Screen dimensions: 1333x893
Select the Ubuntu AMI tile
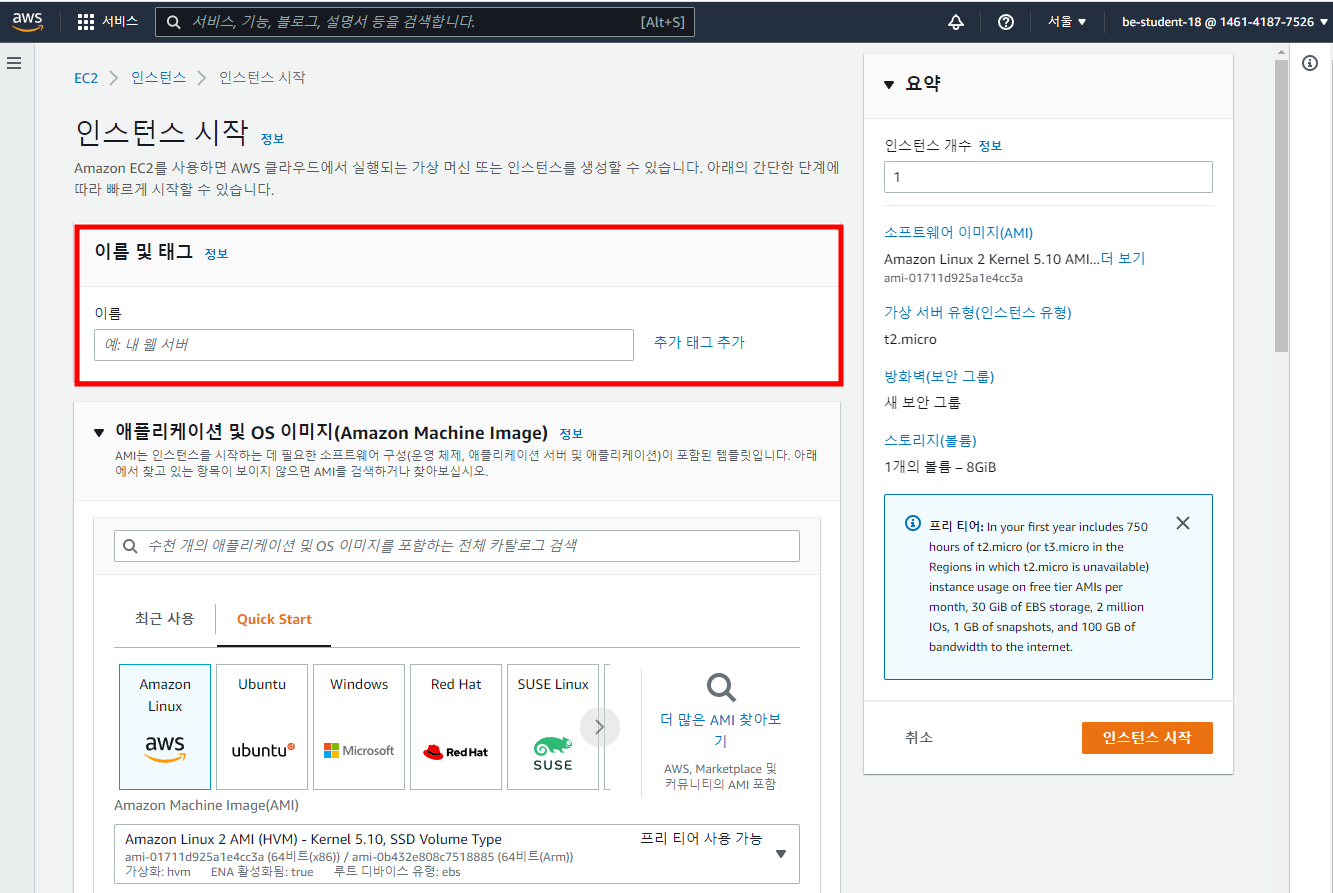coord(262,727)
